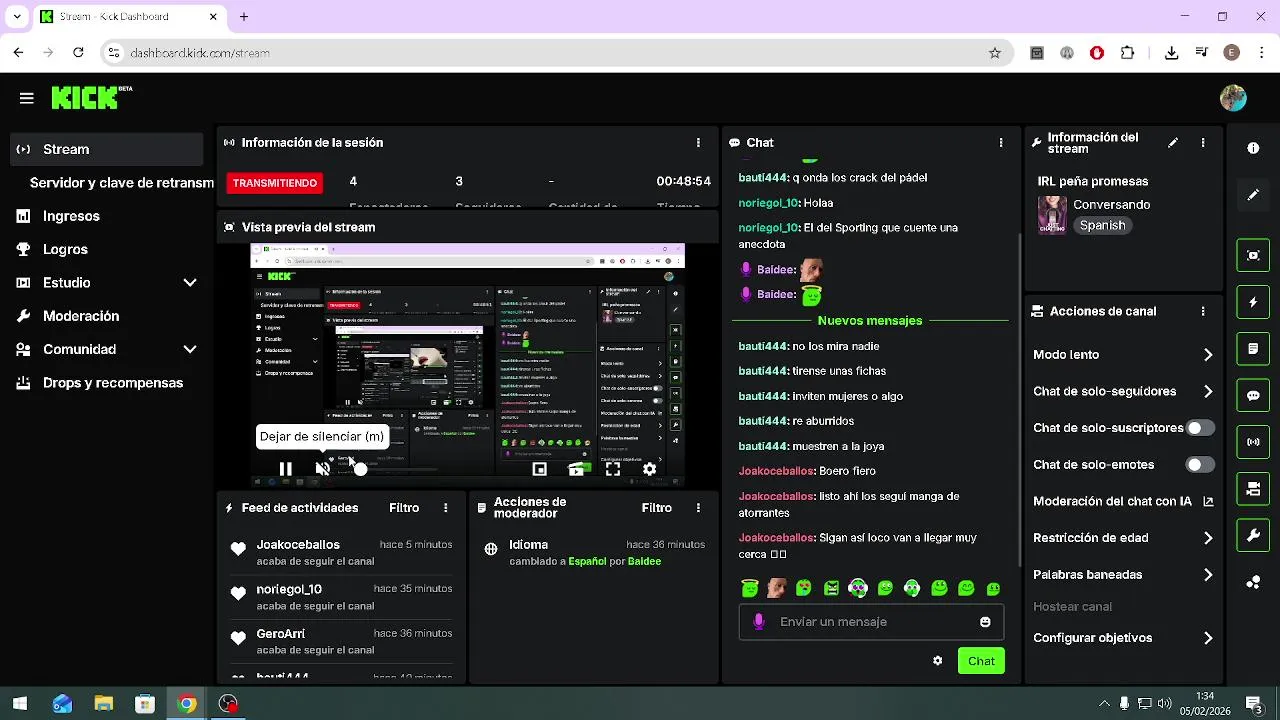
Task: Open Windows Start menu
Action: pyautogui.click(x=20, y=704)
